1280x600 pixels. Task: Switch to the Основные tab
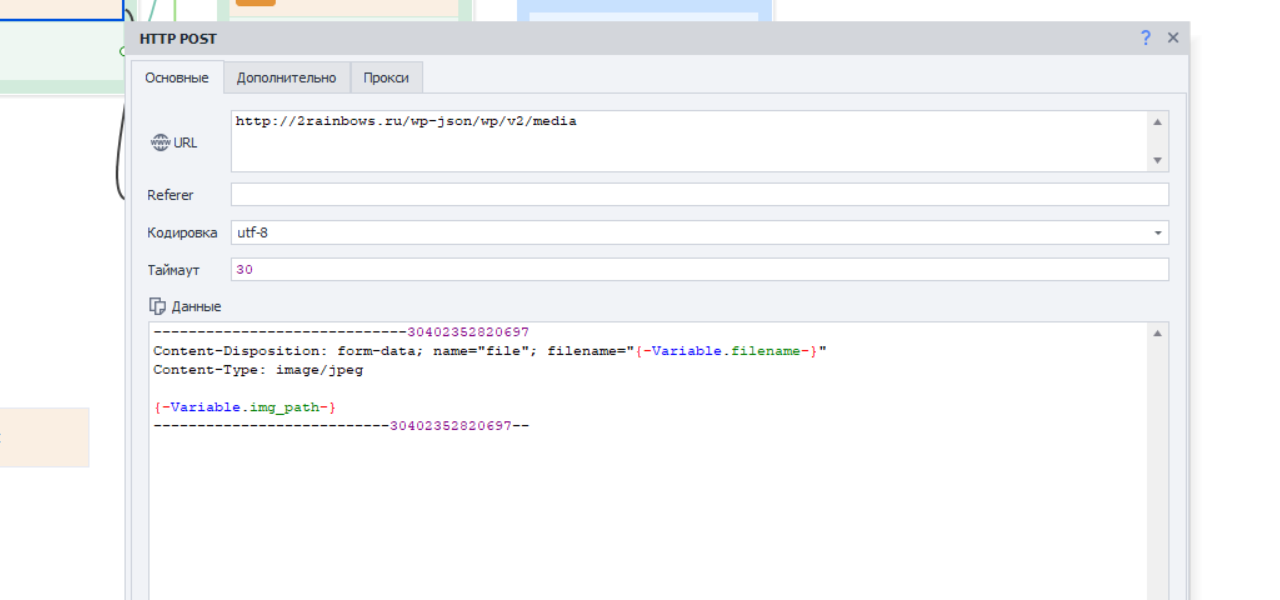(x=177, y=77)
